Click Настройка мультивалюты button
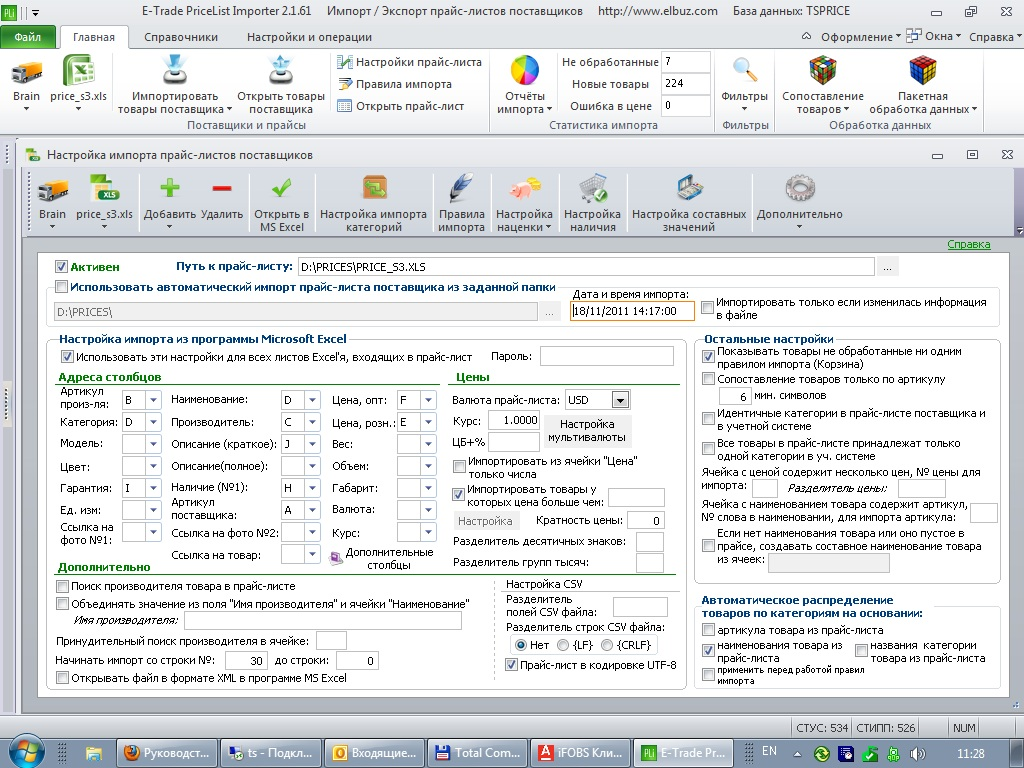Screen dimensions: 1024x768 587,431
